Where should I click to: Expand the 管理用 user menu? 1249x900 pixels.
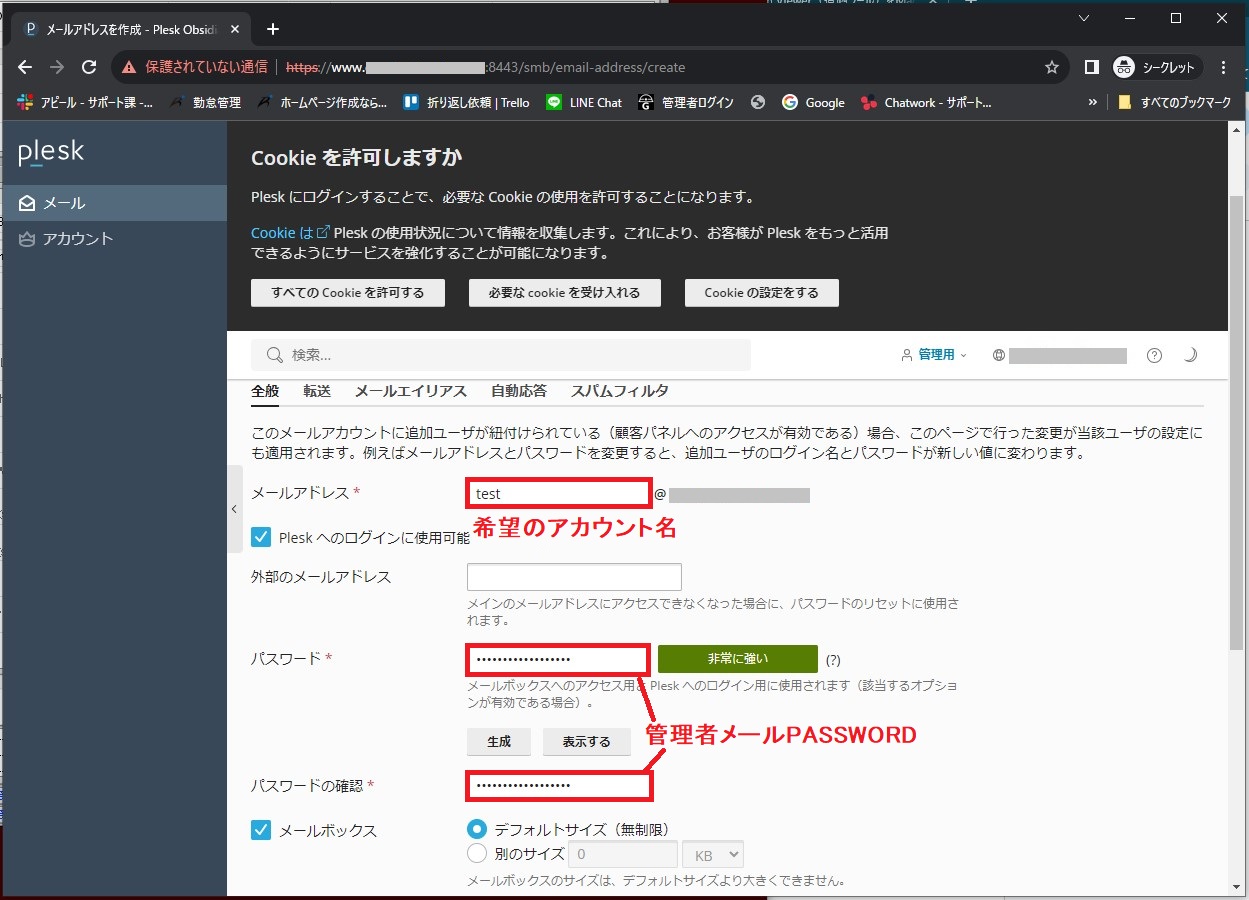pos(934,355)
